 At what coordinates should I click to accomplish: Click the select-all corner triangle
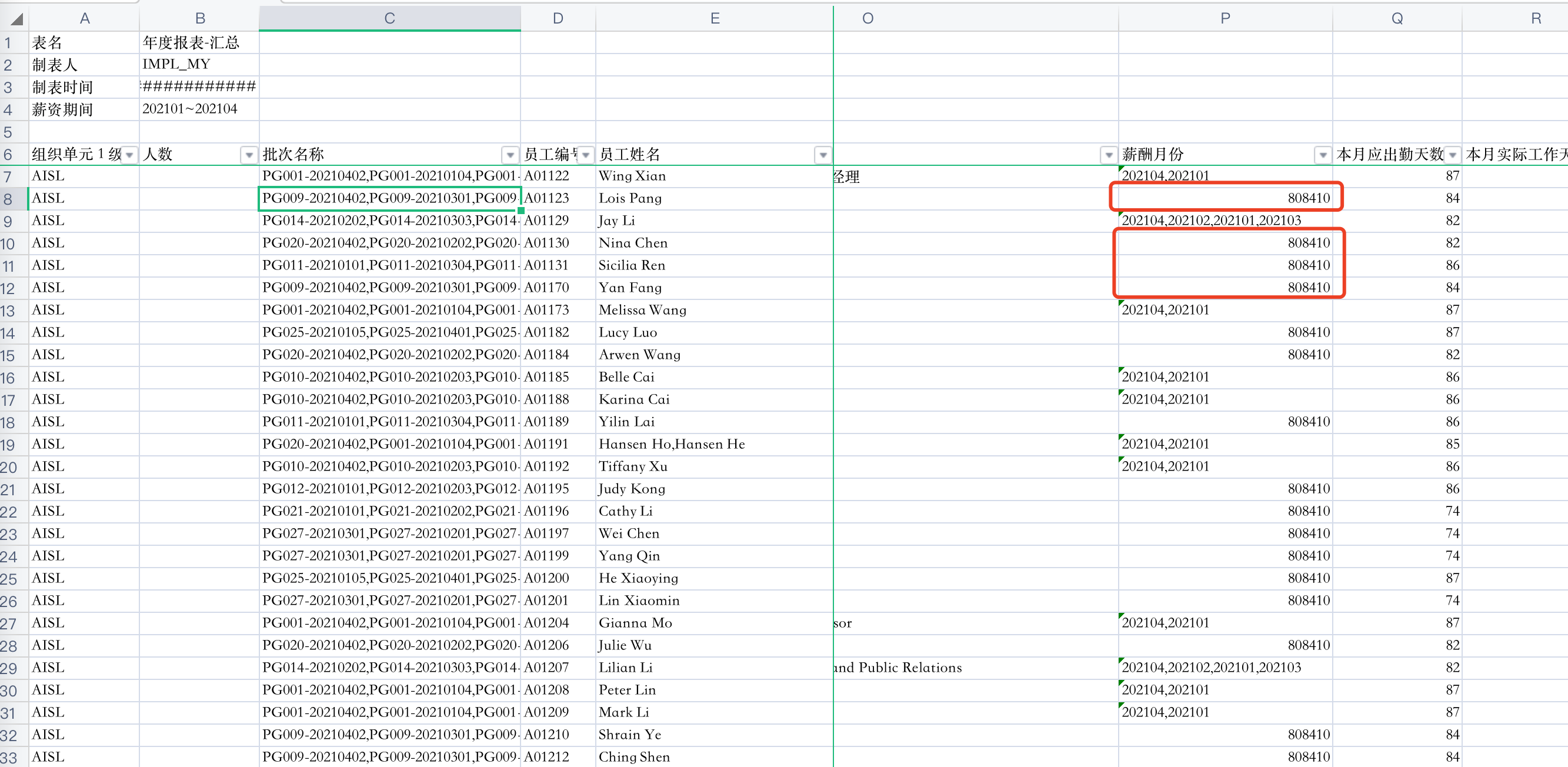point(16,19)
